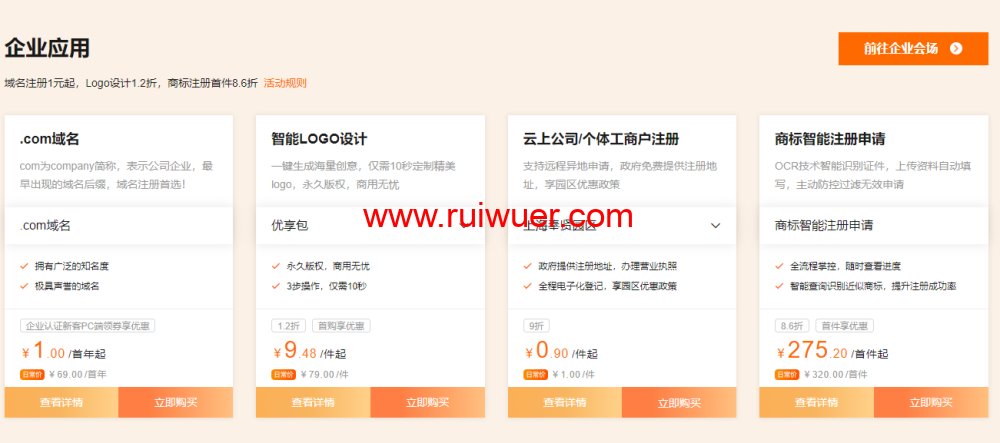Click checkmark icon beside 全流程掌控，随时查看进度
Screen dimensions: 1000x443
pos(780,266)
